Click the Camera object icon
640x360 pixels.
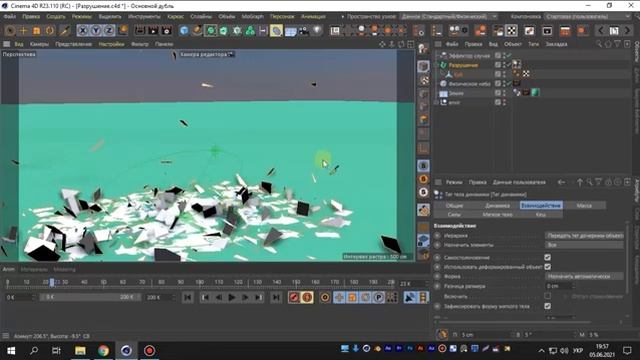304,31
